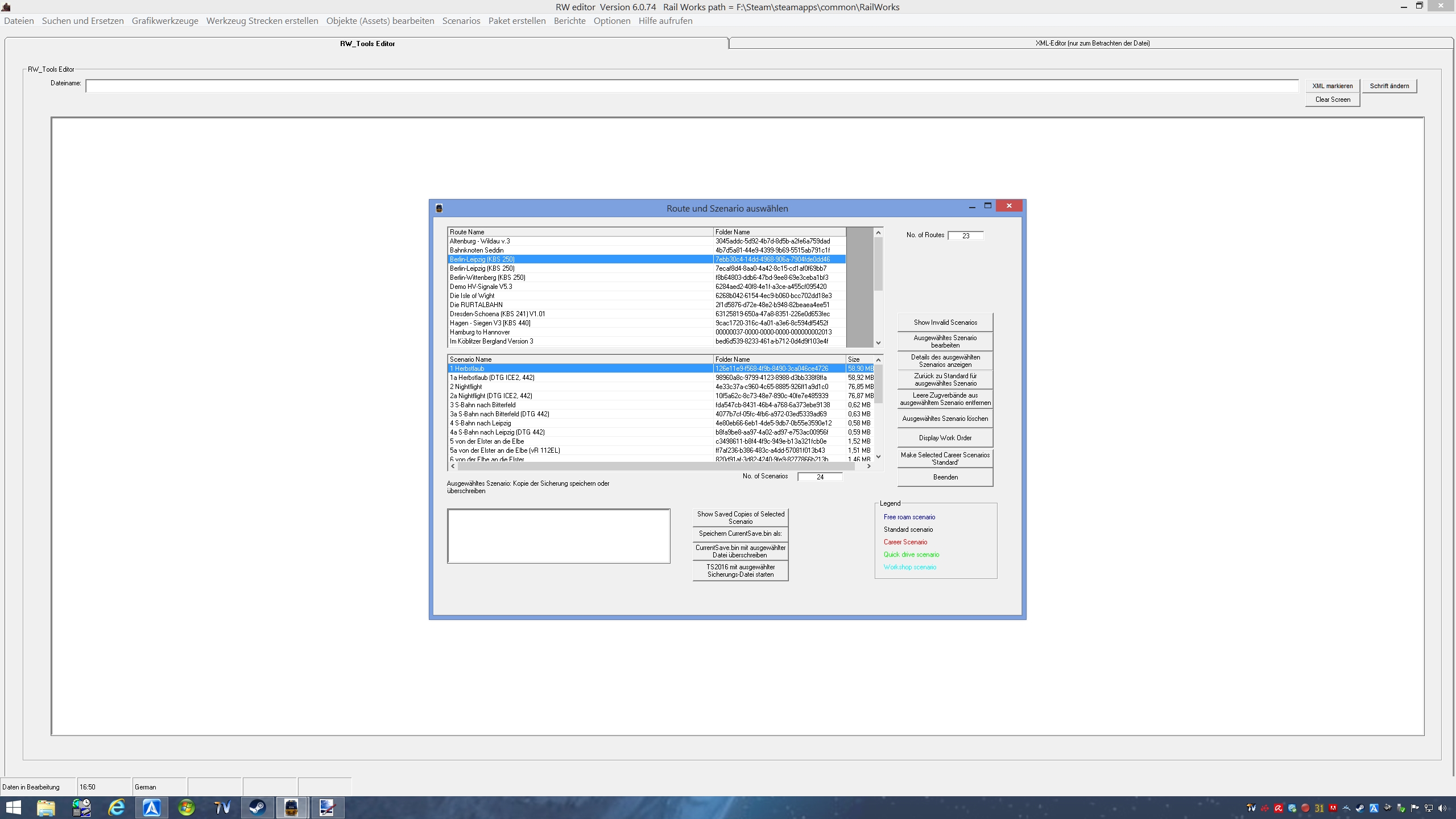This screenshot has height=819, width=1456.
Task: Click the Adobe tray icon
Action: coord(1333,808)
